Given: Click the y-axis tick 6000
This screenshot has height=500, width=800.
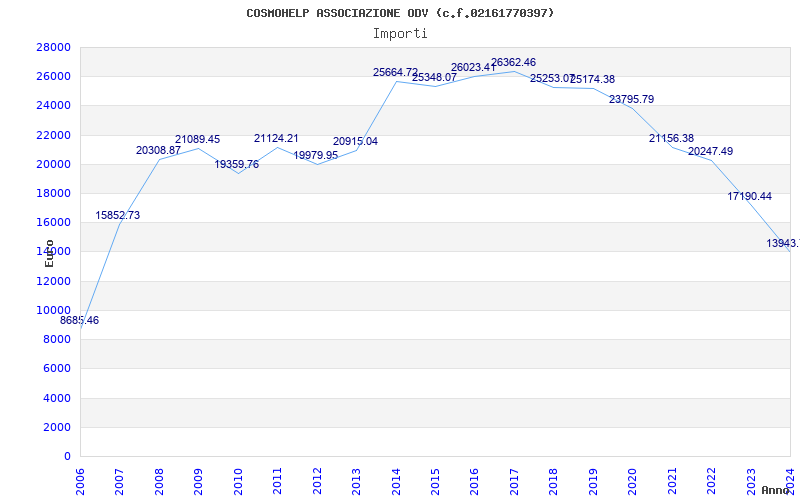Looking at the screenshot, I should 57,368.
